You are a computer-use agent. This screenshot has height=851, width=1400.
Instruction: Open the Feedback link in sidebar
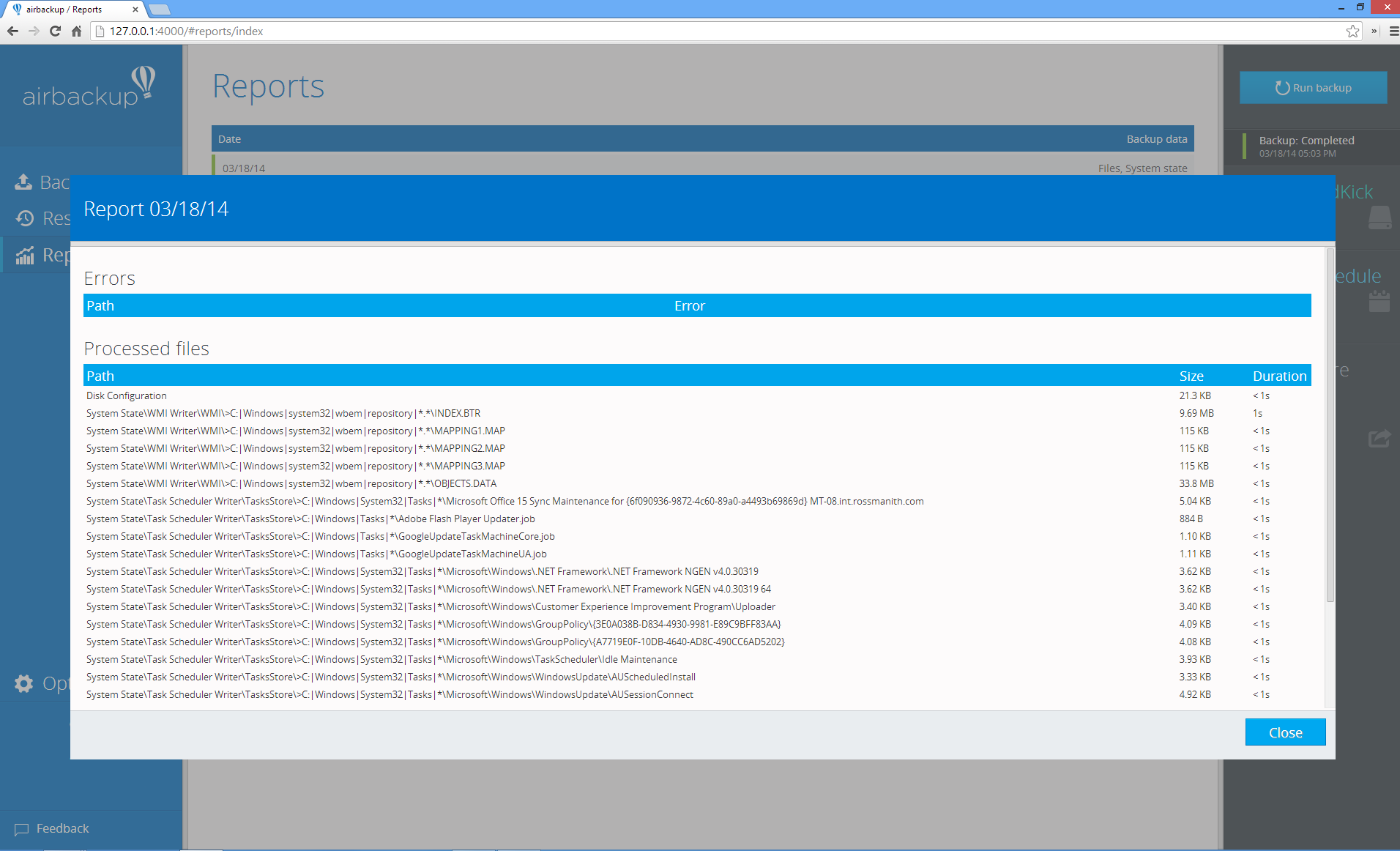[x=63, y=828]
